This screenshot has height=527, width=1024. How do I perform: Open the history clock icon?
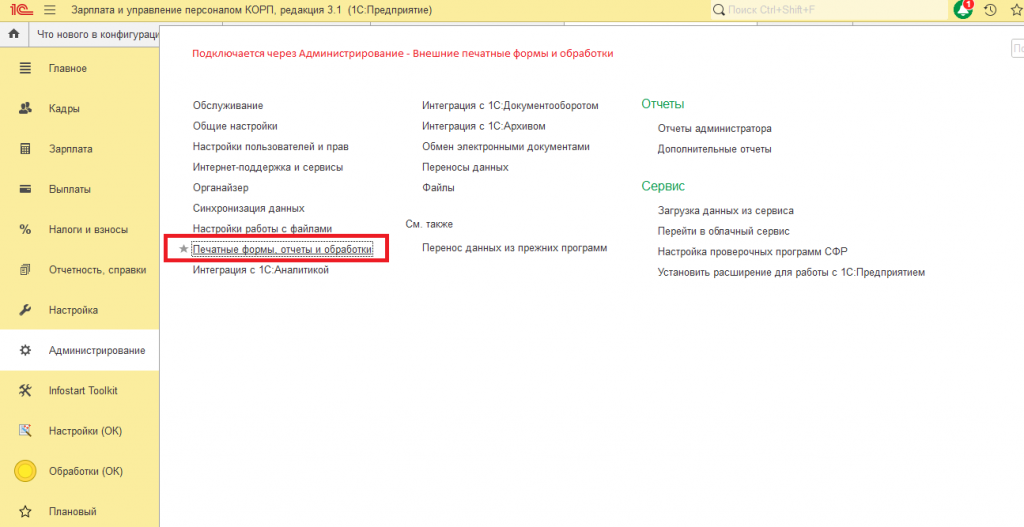(x=990, y=10)
